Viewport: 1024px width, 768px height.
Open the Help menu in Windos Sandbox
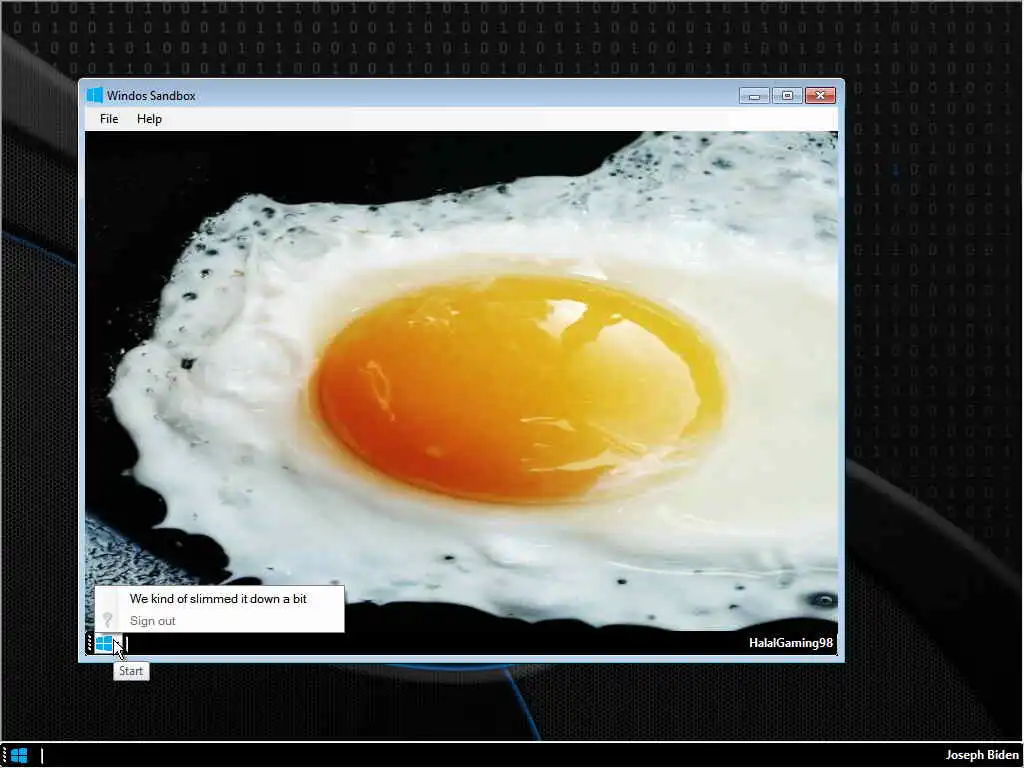pos(149,119)
